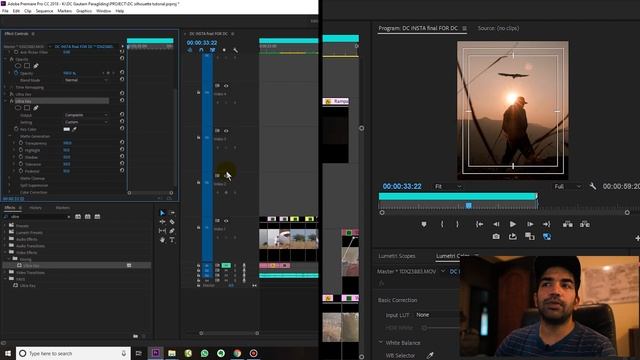The width and height of the screenshot is (640, 360).
Task: Click the Lift button in Program monitor
Action: 567,224
